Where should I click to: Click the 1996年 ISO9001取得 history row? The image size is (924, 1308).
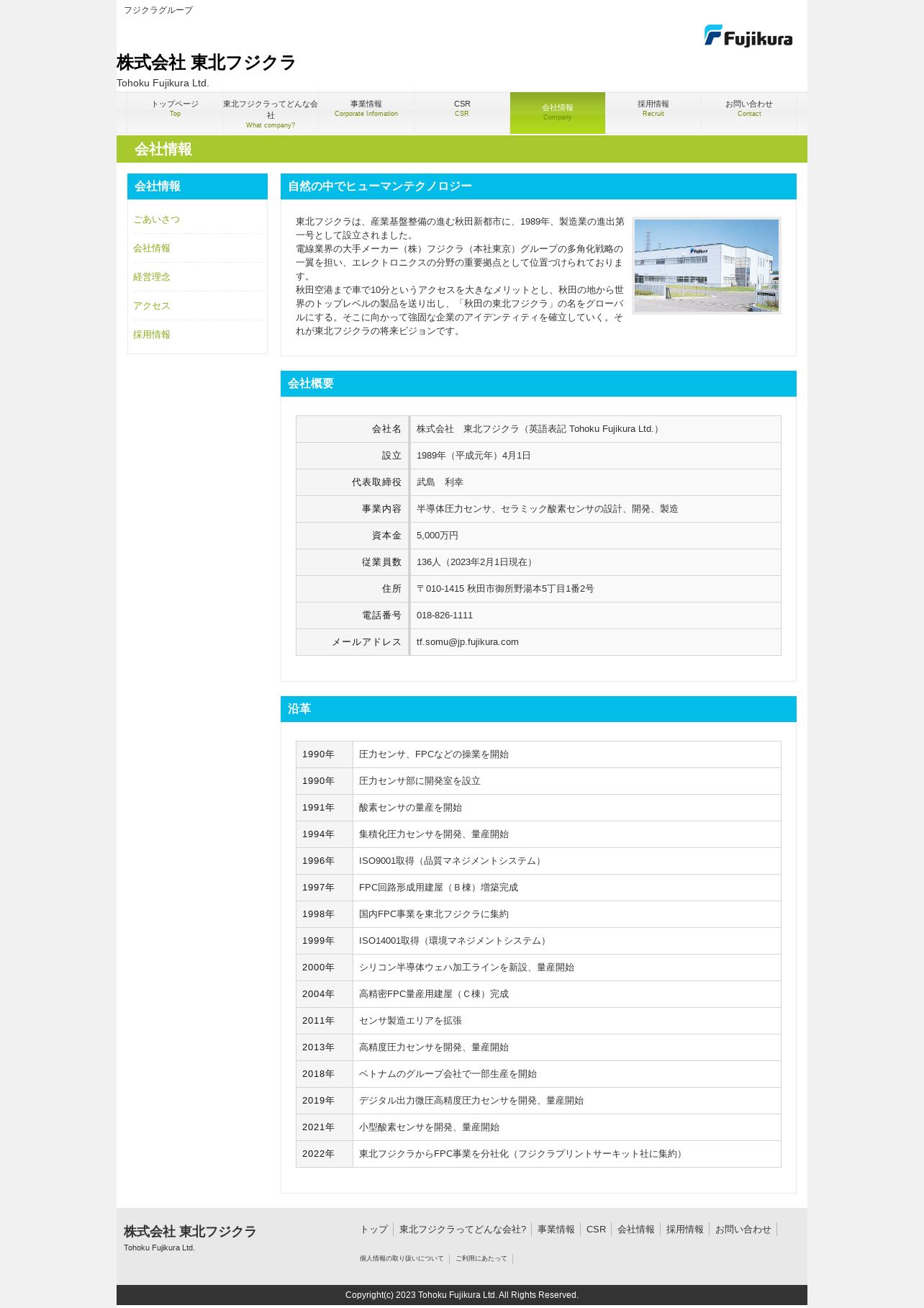[538, 861]
